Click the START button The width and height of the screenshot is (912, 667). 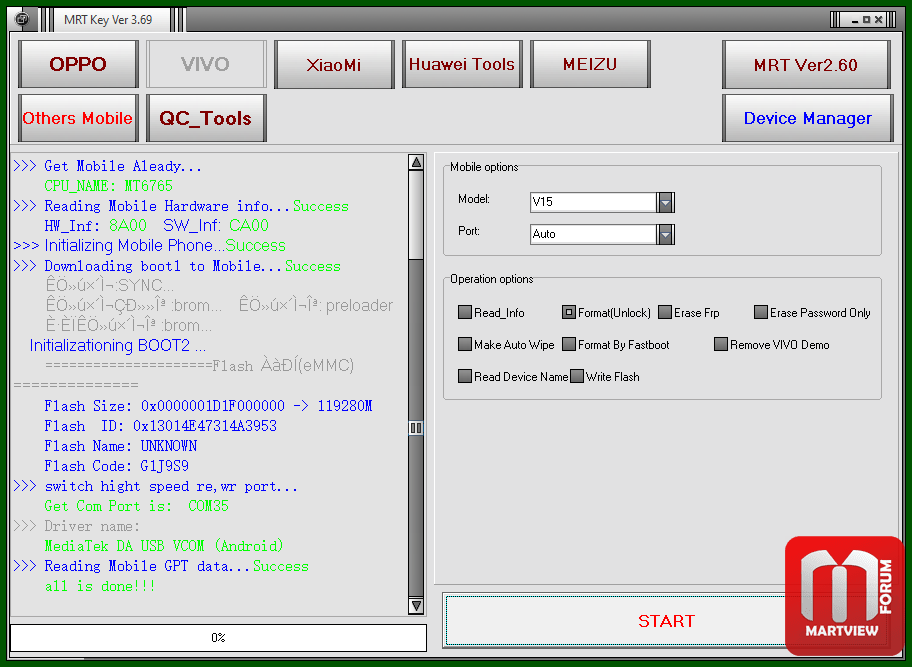point(667,620)
